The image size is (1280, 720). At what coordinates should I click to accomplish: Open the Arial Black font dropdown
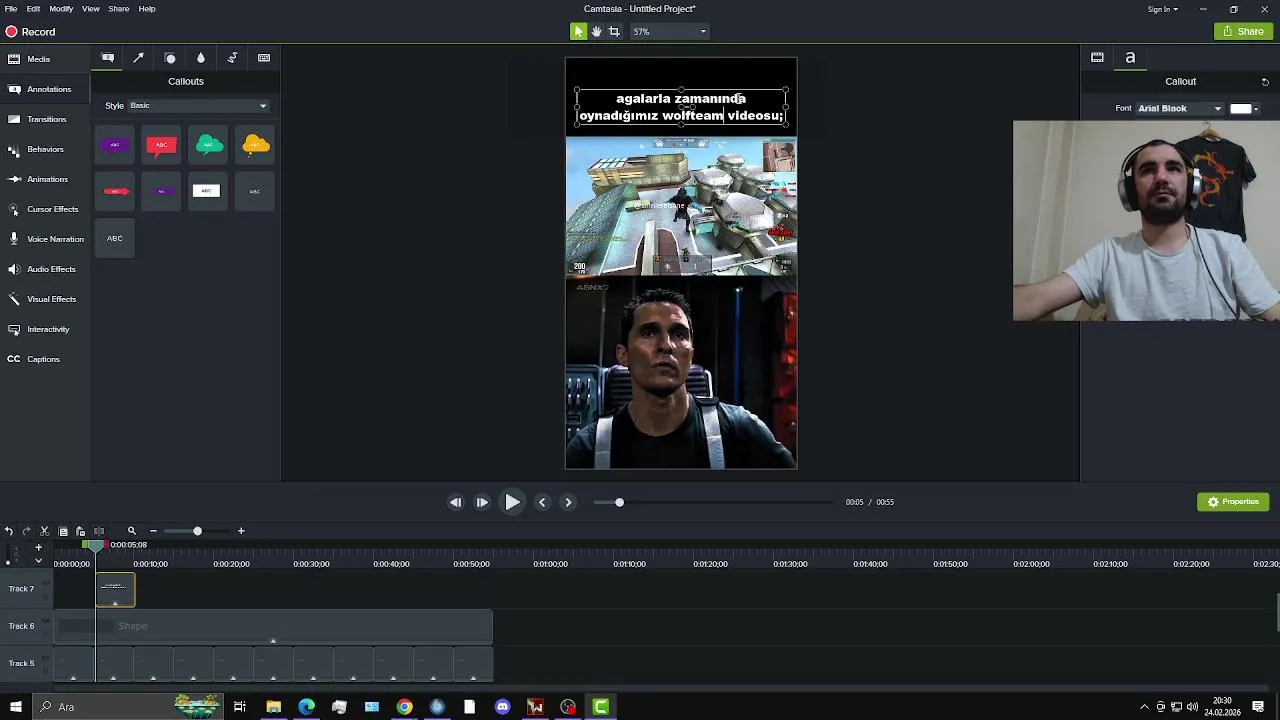click(1180, 109)
